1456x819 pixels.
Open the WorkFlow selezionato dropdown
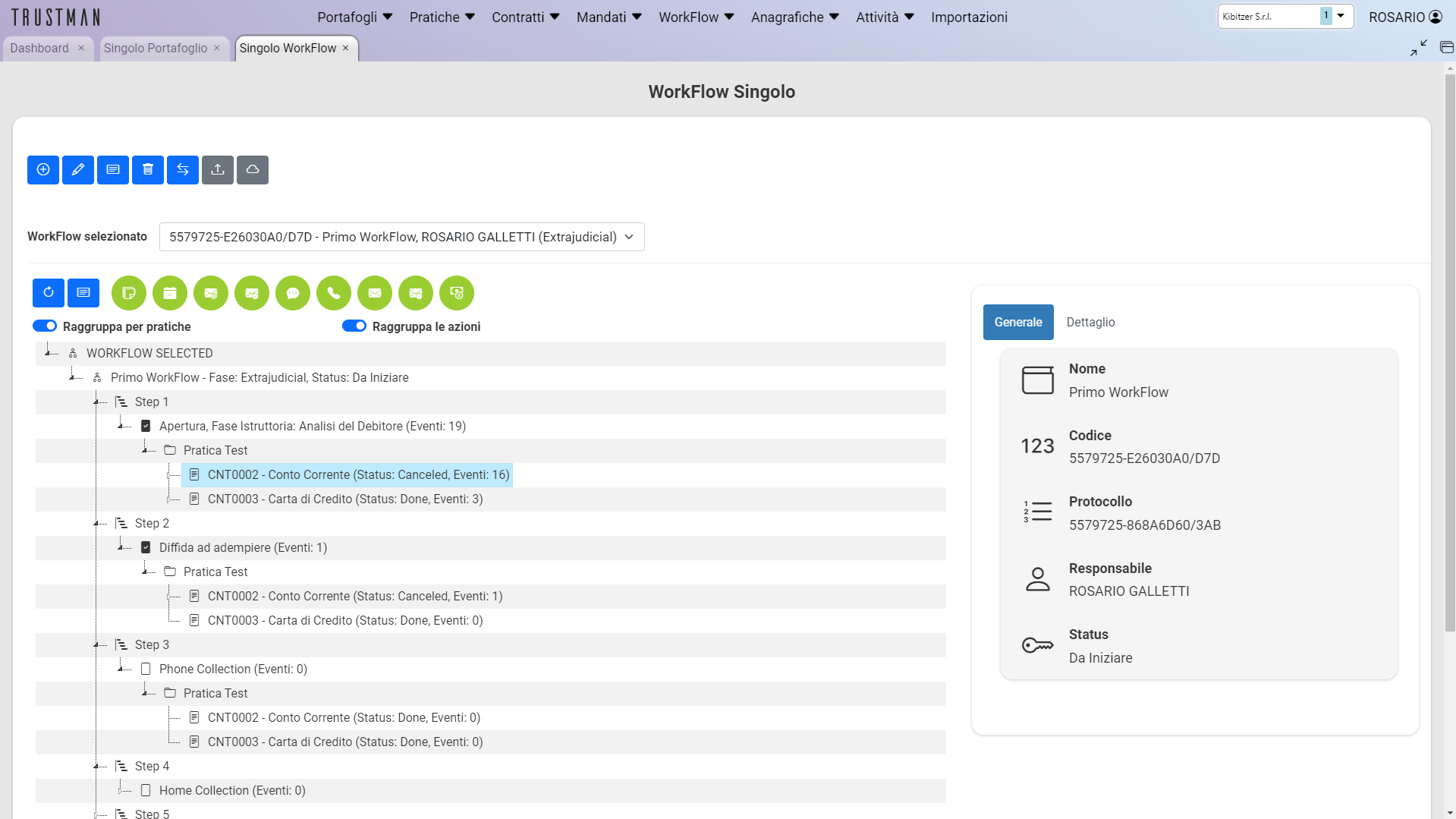402,237
